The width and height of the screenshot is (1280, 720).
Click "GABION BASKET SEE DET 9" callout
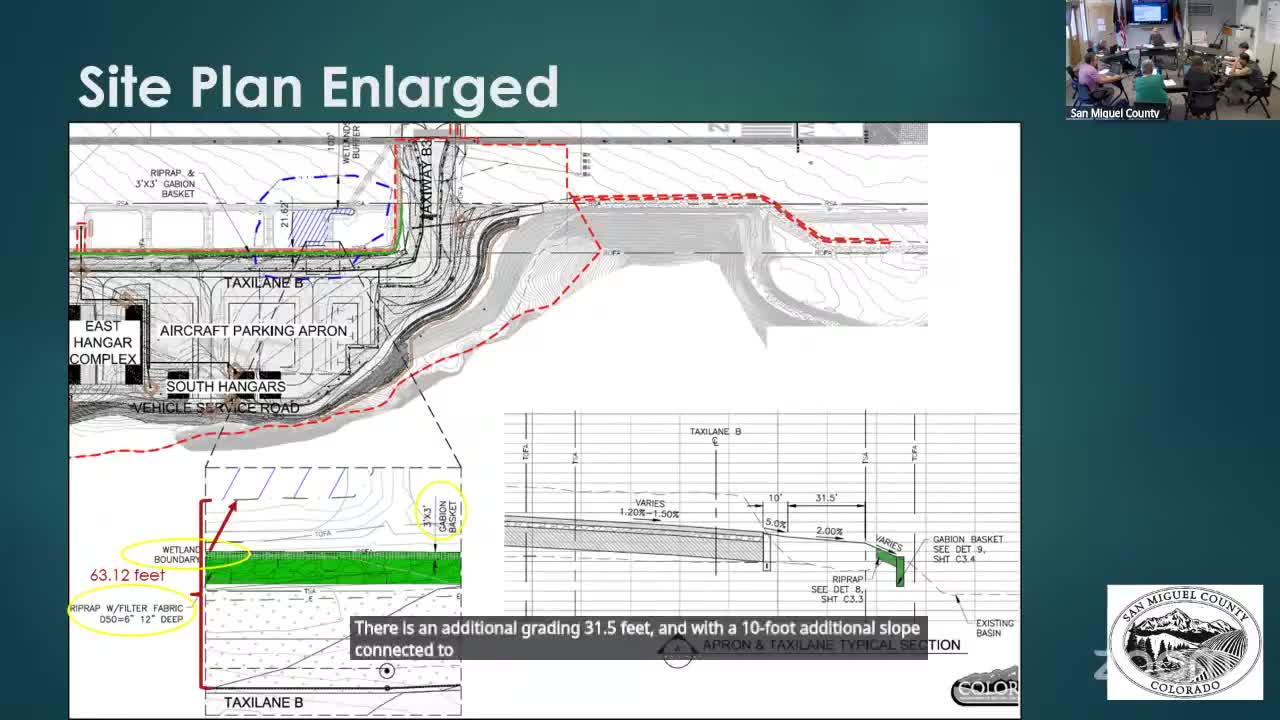pos(968,549)
